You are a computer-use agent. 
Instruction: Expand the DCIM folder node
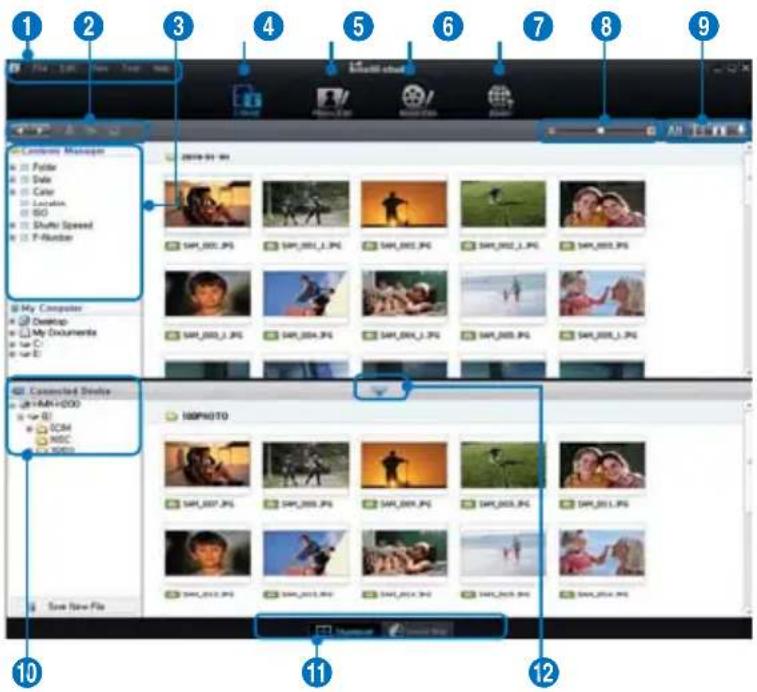click(29, 428)
